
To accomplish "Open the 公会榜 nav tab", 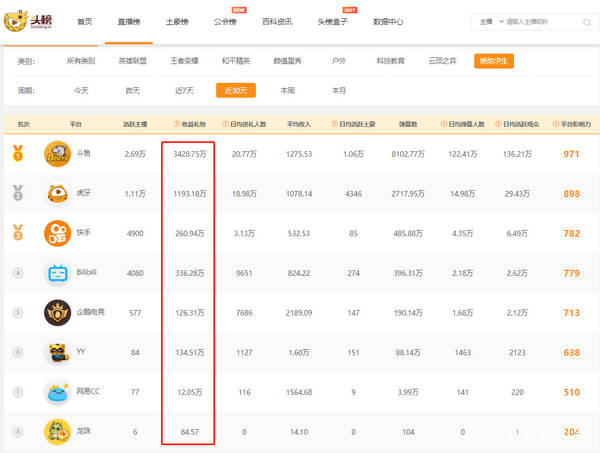I will pos(225,21).
